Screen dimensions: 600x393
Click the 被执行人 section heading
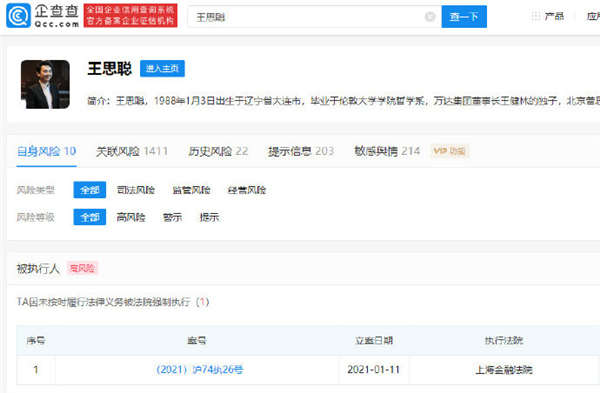coord(38,269)
